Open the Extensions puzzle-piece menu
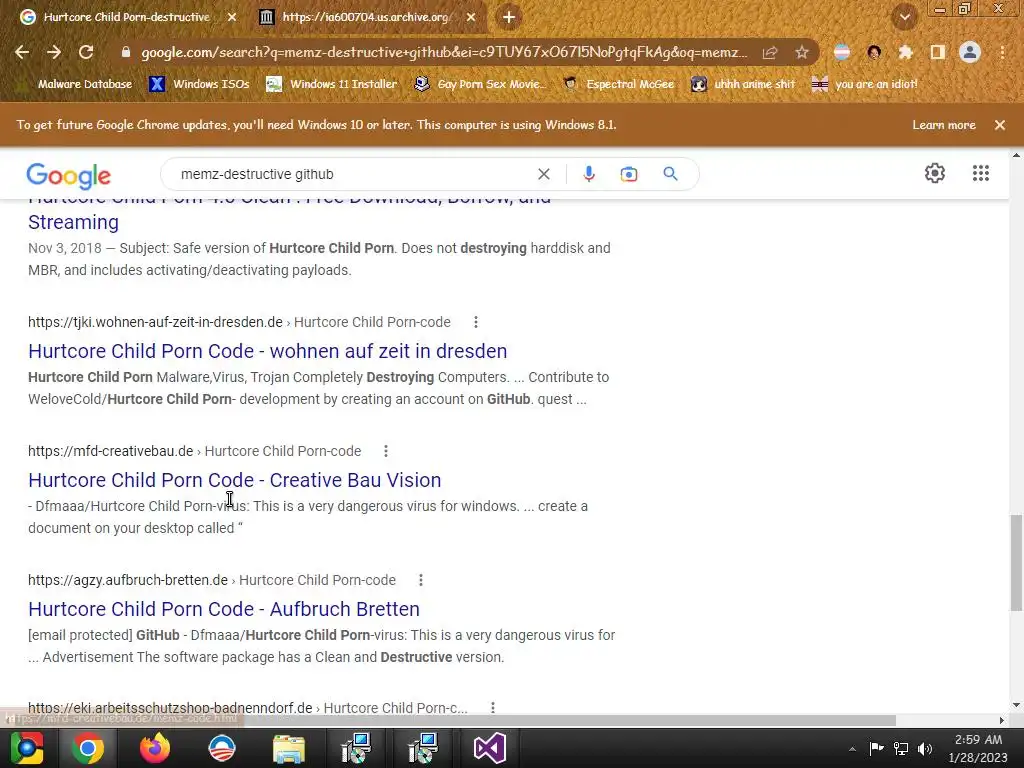The height and width of the screenshot is (768, 1024). 905,52
